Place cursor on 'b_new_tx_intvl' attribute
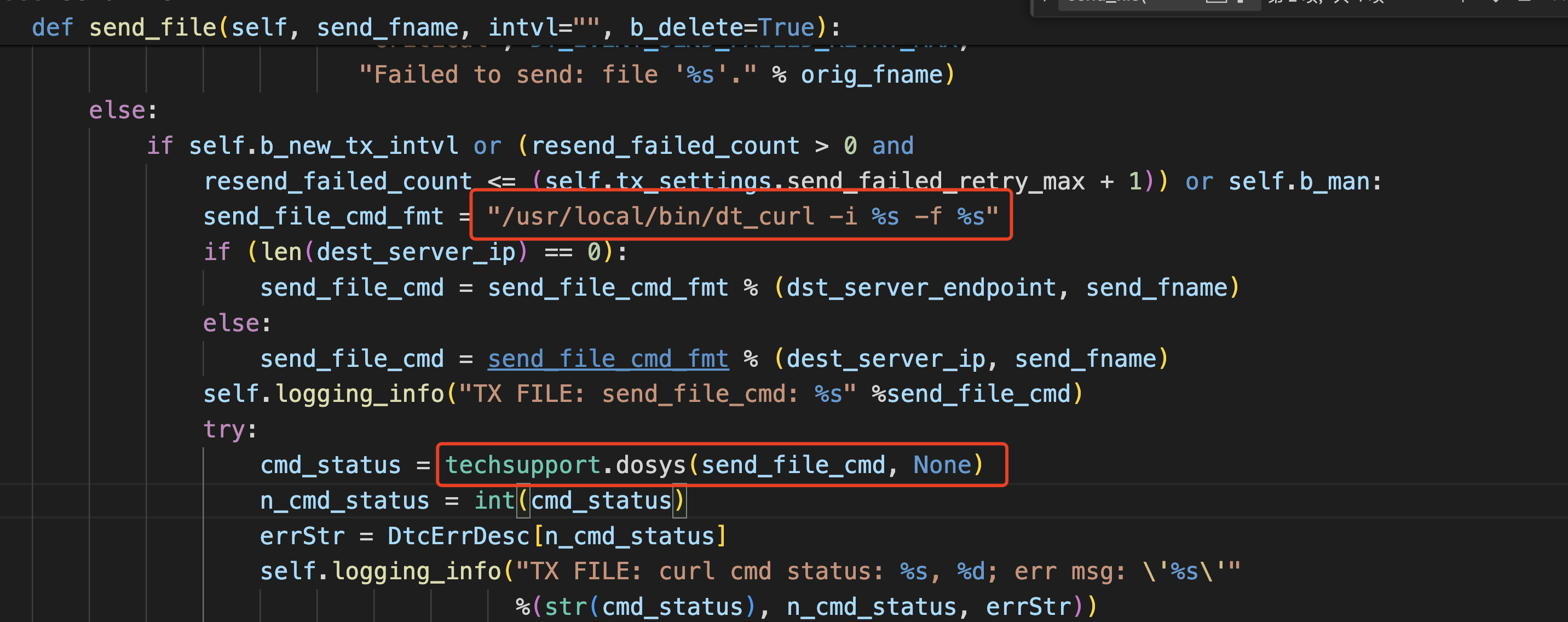 pyautogui.click(x=359, y=146)
